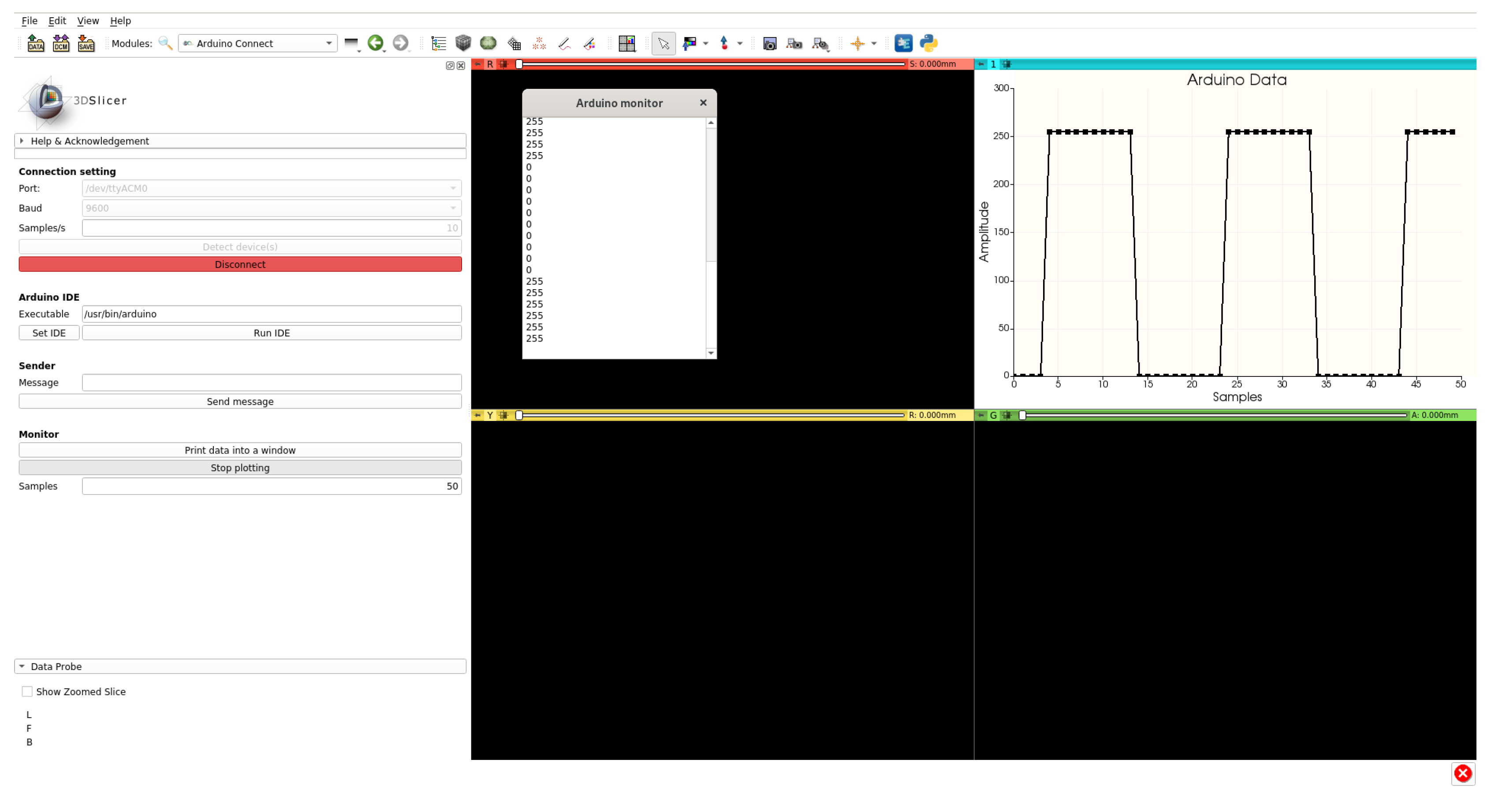
Task: Click the SAVE scene icon
Action: pos(86,43)
